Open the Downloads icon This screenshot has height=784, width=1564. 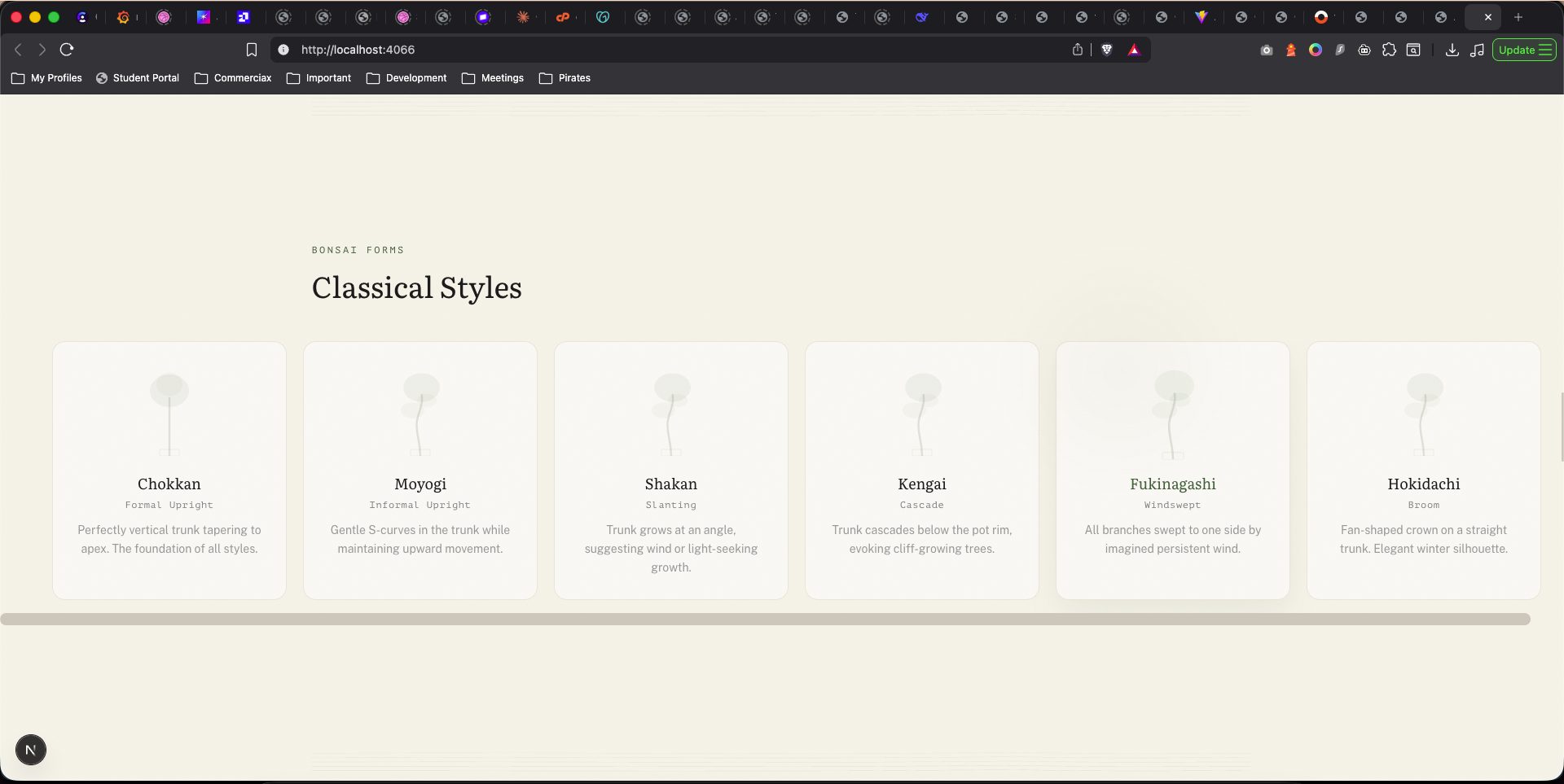coord(1452,50)
